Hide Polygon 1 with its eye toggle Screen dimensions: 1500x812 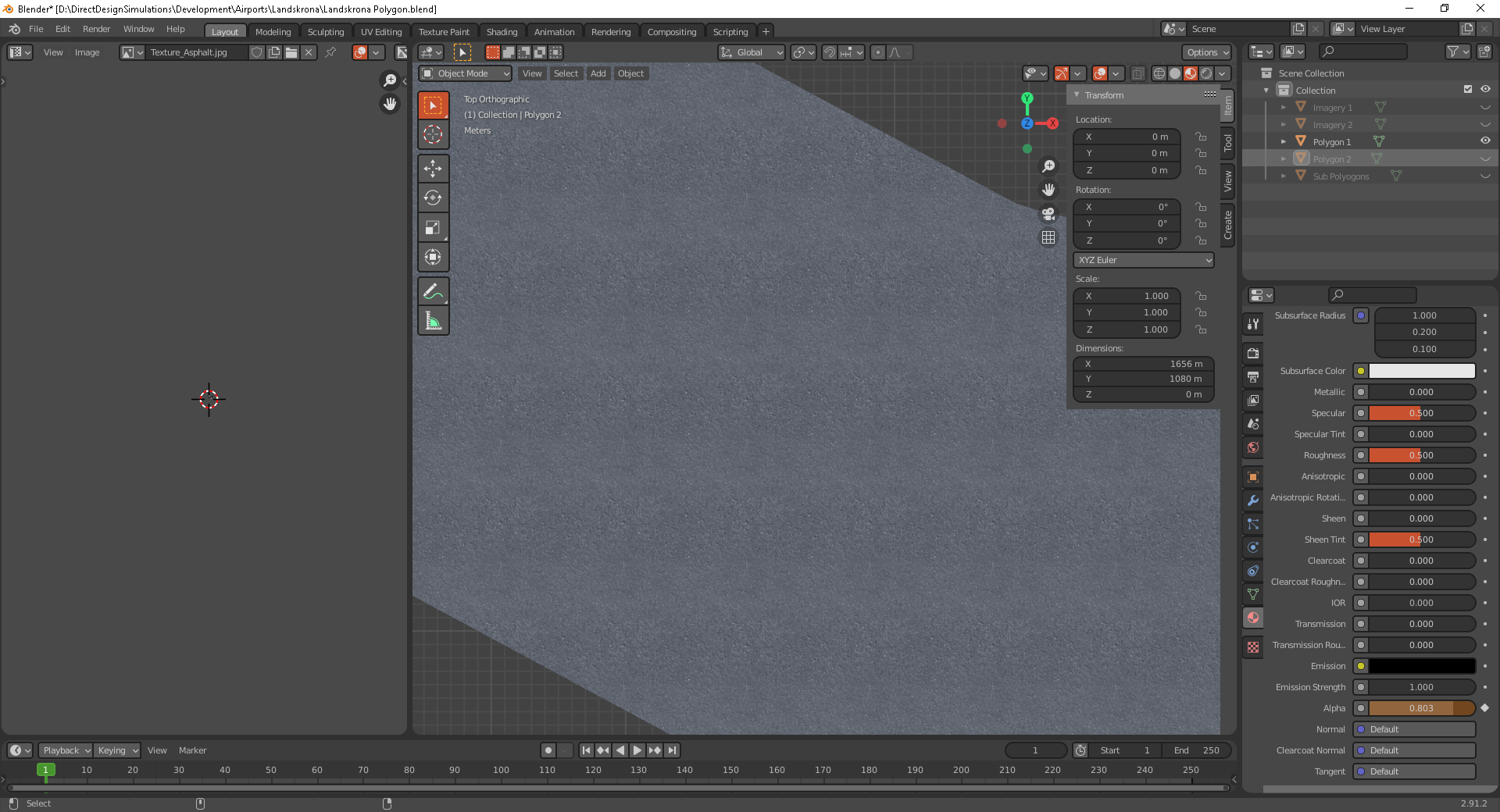pyautogui.click(x=1485, y=141)
